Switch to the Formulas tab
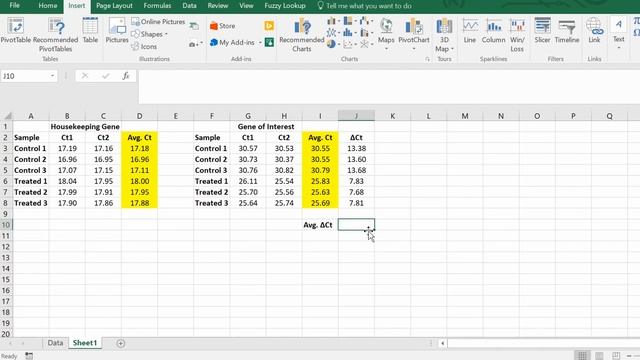 pyautogui.click(x=157, y=6)
